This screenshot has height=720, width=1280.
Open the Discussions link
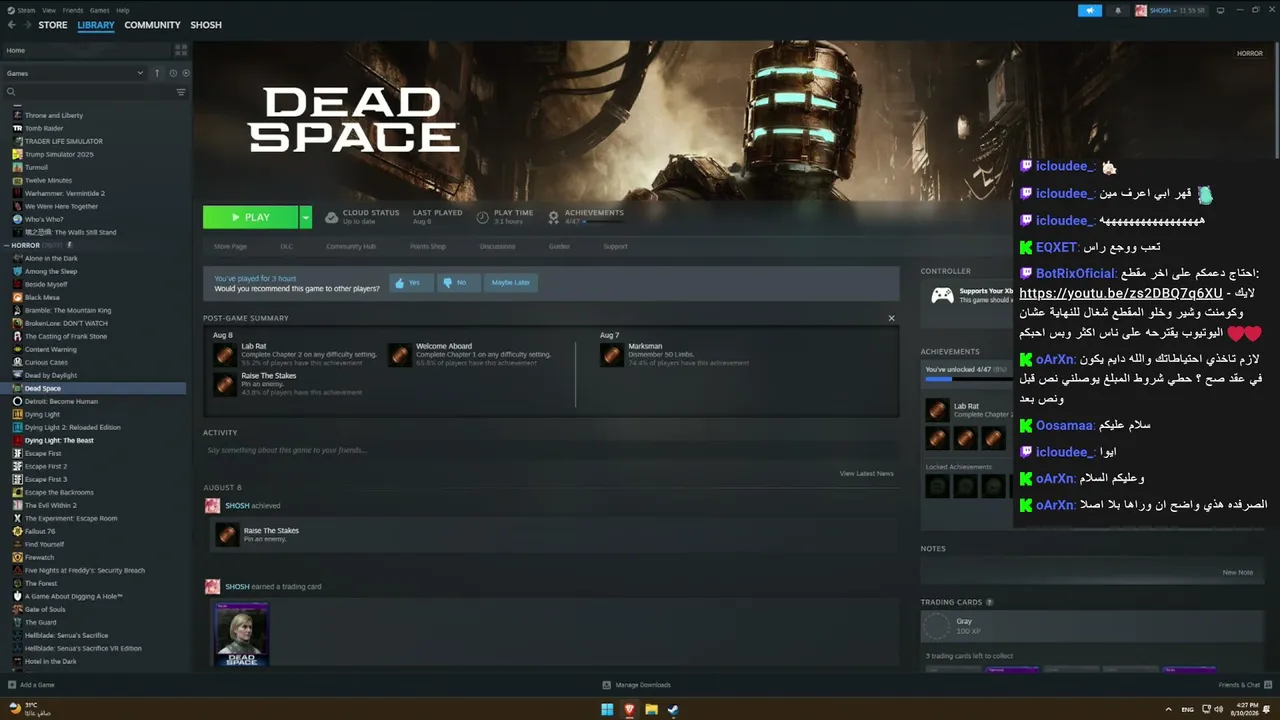[x=497, y=246]
